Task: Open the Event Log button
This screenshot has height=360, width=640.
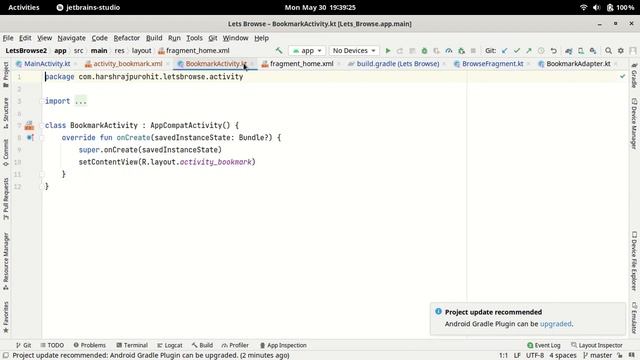Action: [x=543, y=345]
